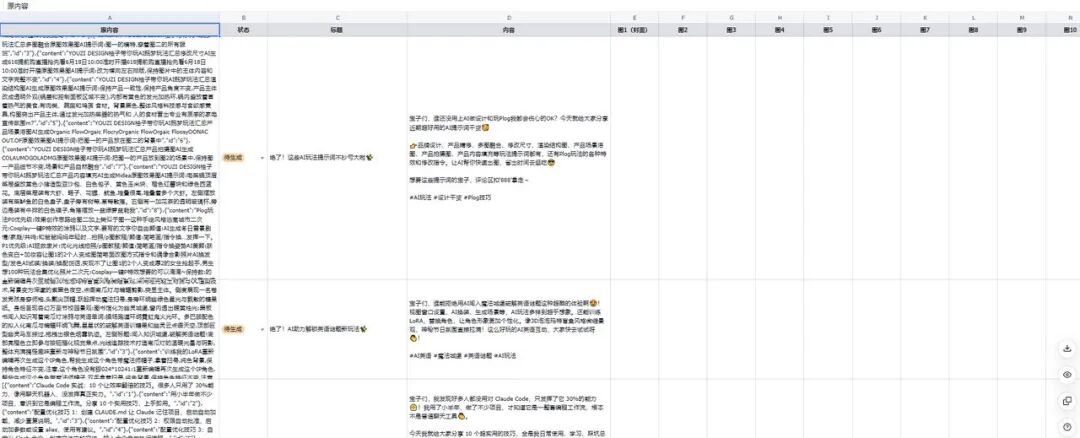Select title cell about AI玩法提示词
This screenshot has width=1080, height=438.
[338, 158]
